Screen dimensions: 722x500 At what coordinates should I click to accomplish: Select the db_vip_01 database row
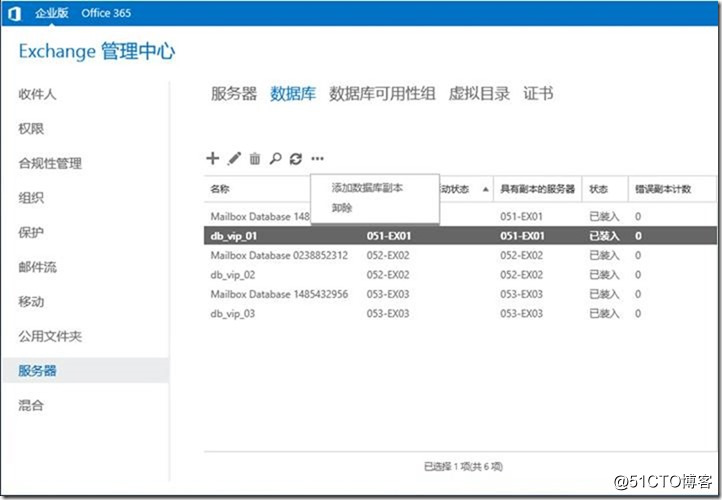[x=460, y=236]
